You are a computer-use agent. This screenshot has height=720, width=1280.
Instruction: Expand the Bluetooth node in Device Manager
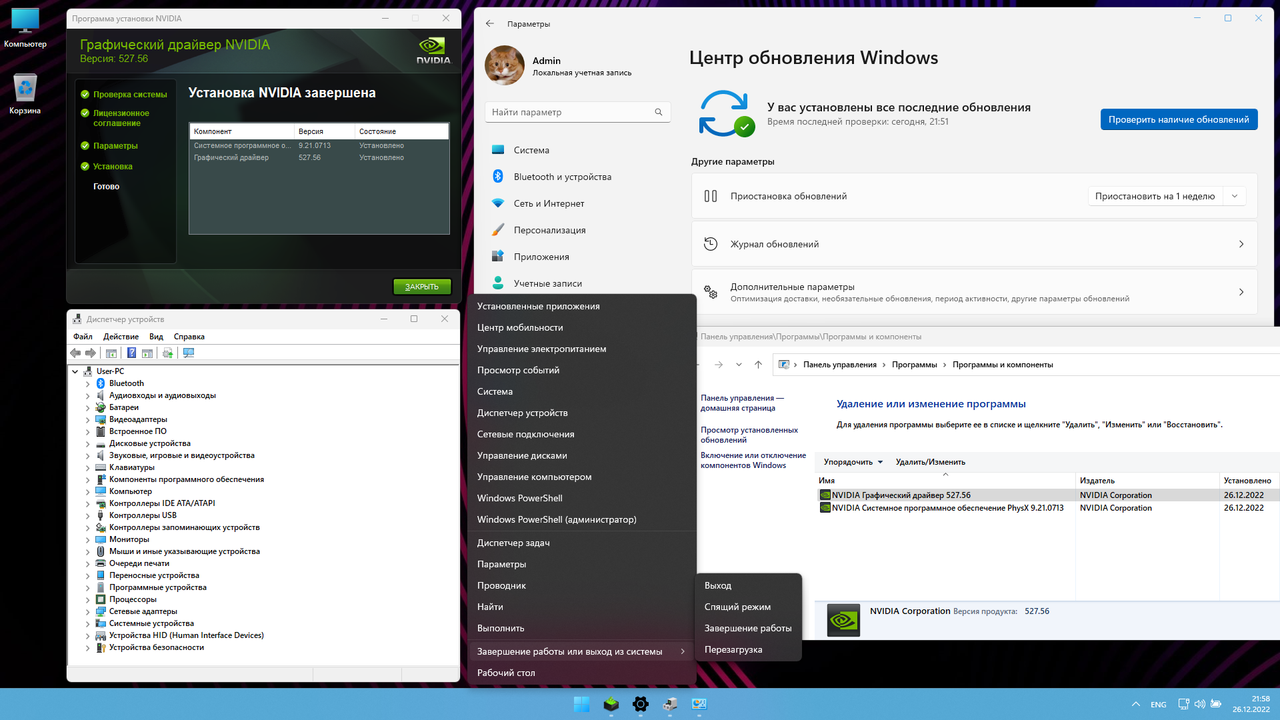(x=88, y=383)
